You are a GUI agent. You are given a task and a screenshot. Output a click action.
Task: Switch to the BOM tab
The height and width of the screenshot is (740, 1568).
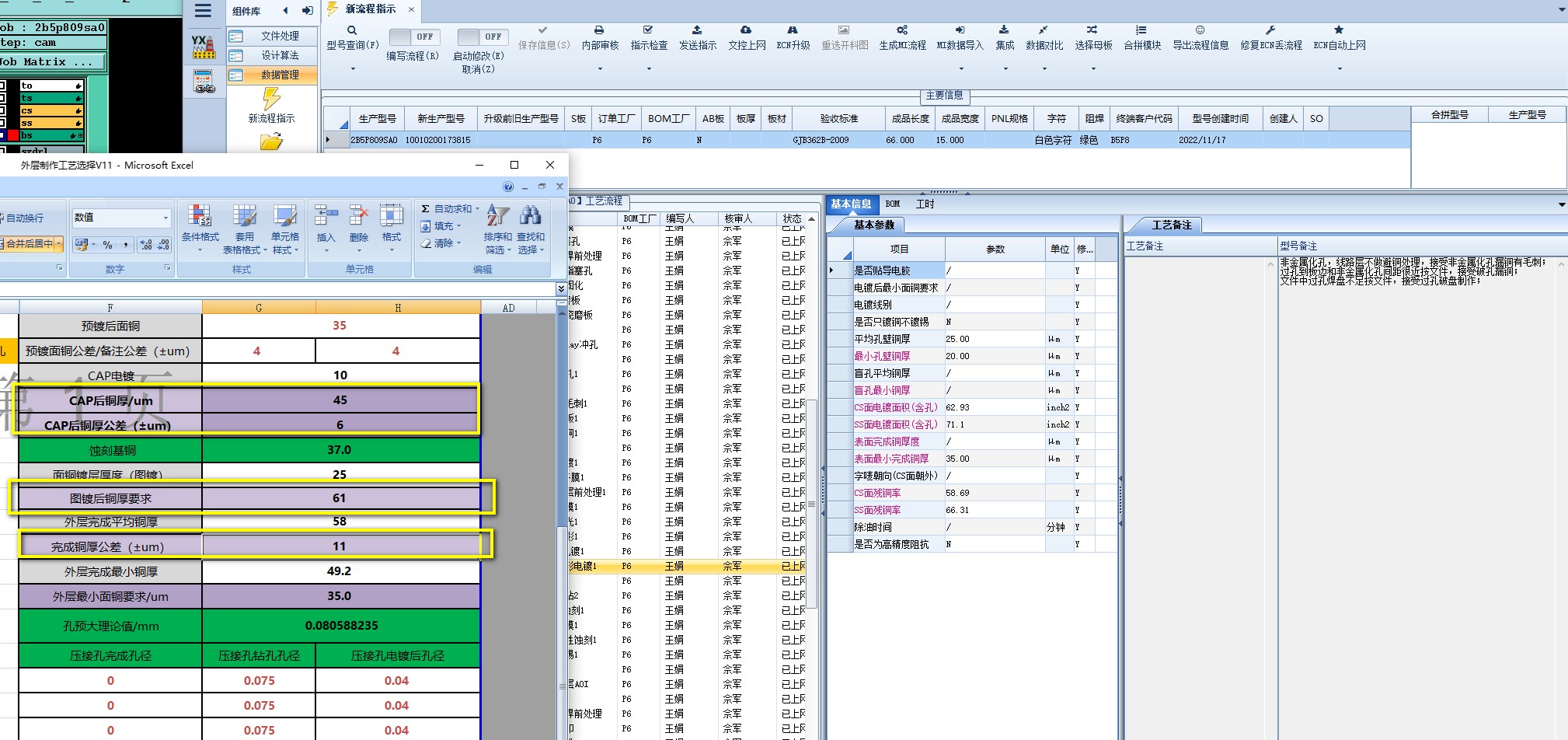click(x=893, y=204)
